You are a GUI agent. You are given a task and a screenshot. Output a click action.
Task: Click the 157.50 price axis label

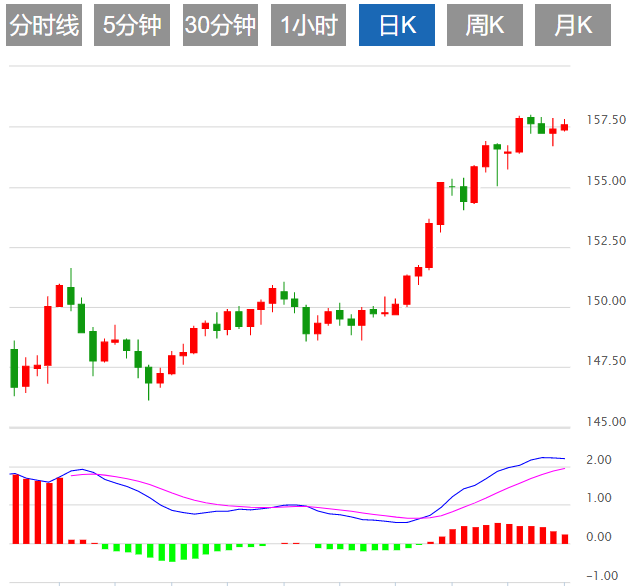[606, 120]
